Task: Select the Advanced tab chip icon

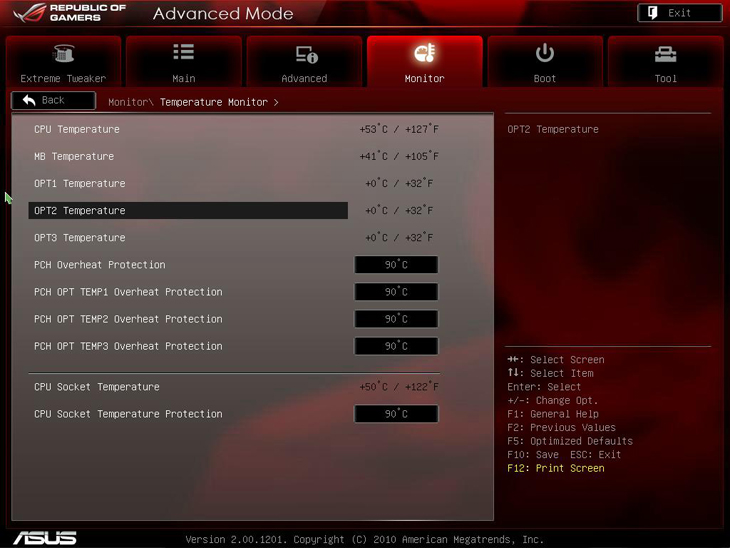Action: pos(305,54)
